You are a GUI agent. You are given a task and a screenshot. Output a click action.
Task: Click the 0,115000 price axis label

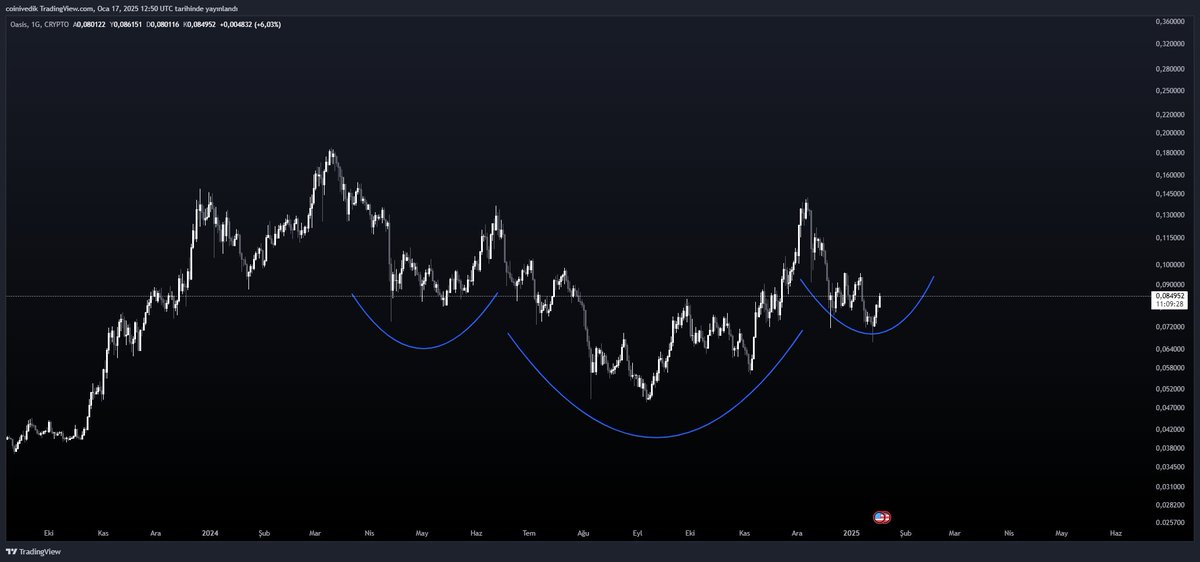click(x=1168, y=238)
